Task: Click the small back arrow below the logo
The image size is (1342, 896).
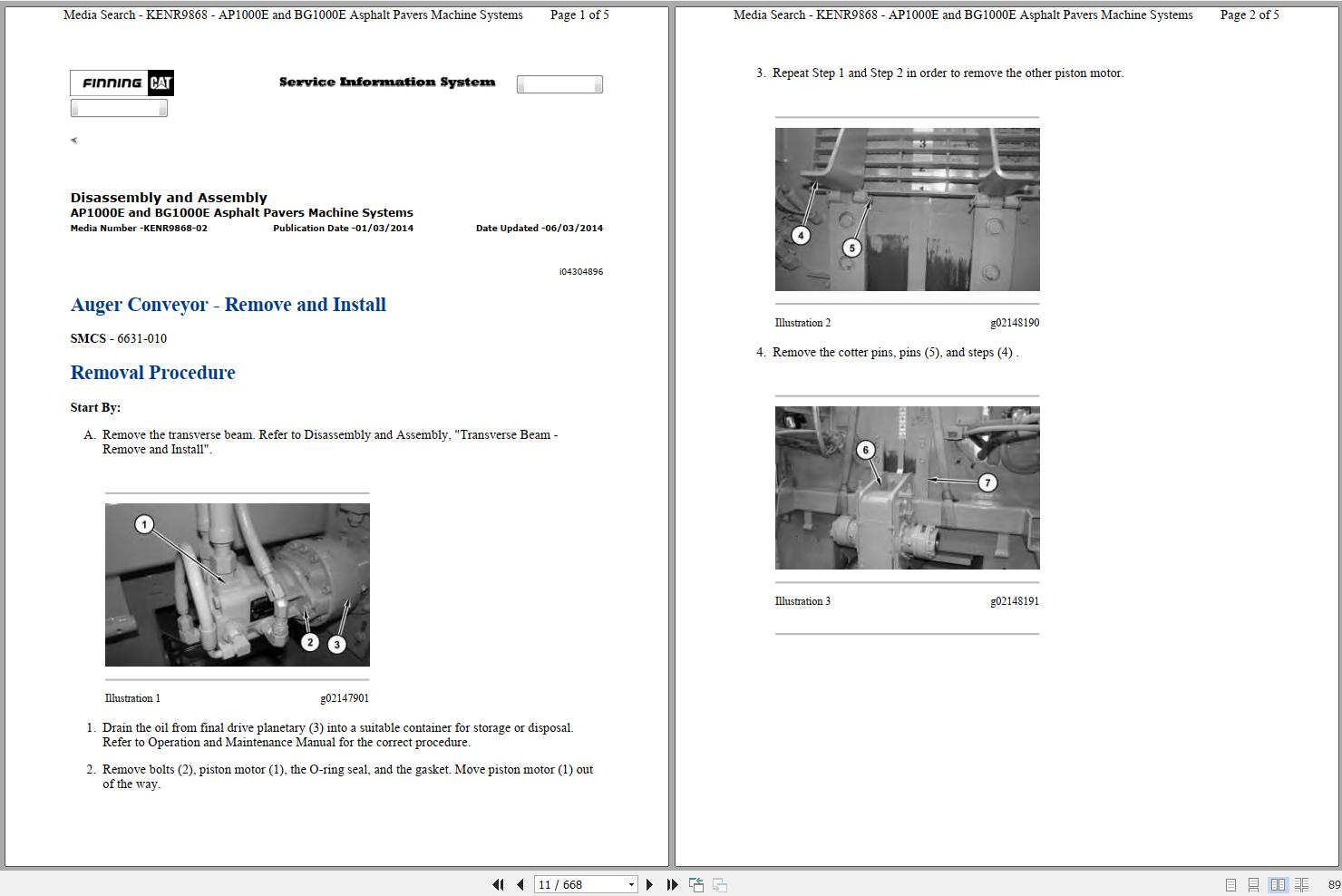Action: tap(73, 141)
